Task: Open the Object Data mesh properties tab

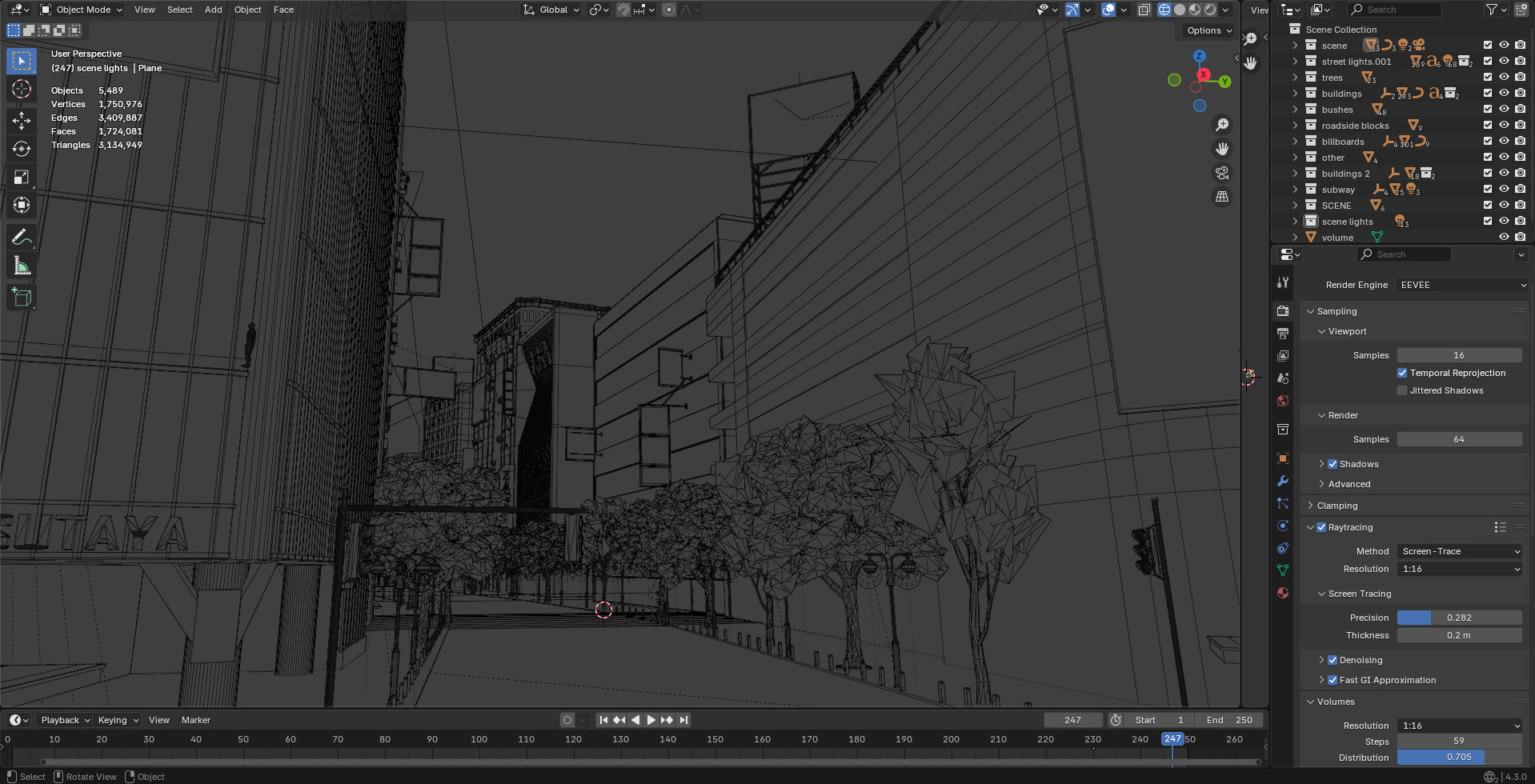Action: (1283, 570)
